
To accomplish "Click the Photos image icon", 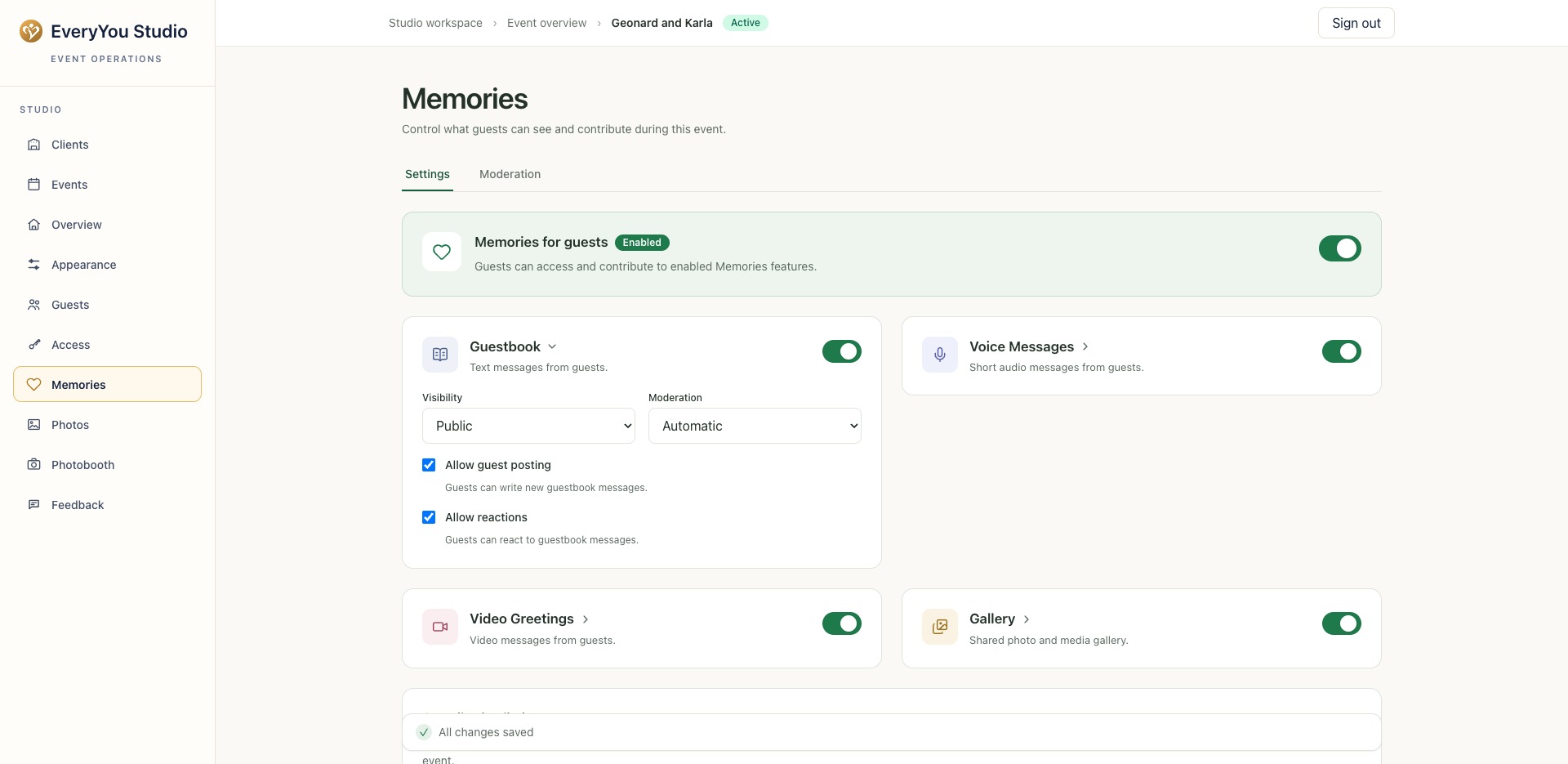I will pyautogui.click(x=34, y=425).
